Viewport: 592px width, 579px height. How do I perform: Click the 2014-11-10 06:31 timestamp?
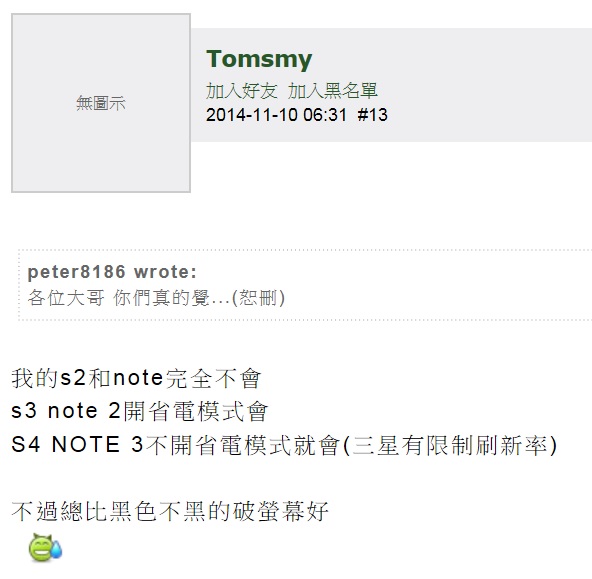click(276, 115)
